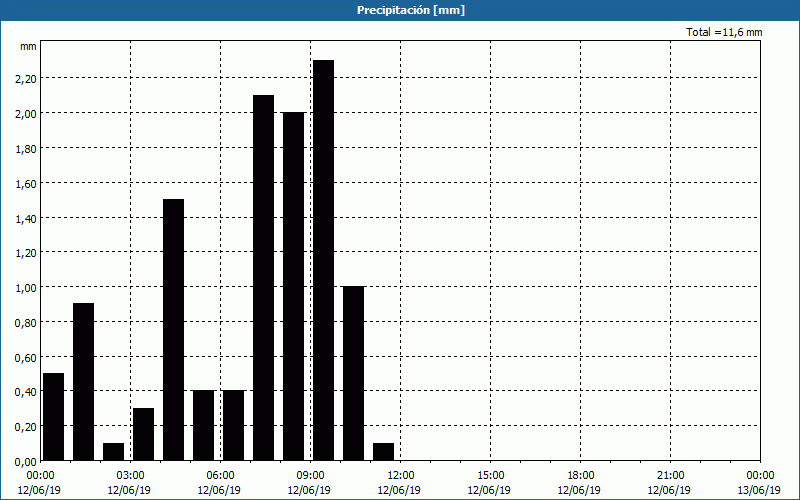The image size is (800, 500).
Task: Click the 2,20 y-axis label
Action: tap(26, 79)
